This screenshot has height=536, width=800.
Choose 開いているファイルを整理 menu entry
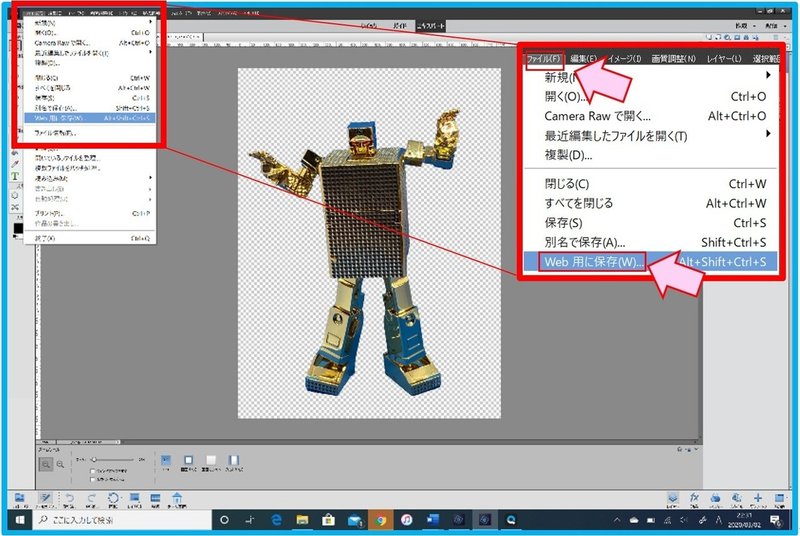[90, 158]
